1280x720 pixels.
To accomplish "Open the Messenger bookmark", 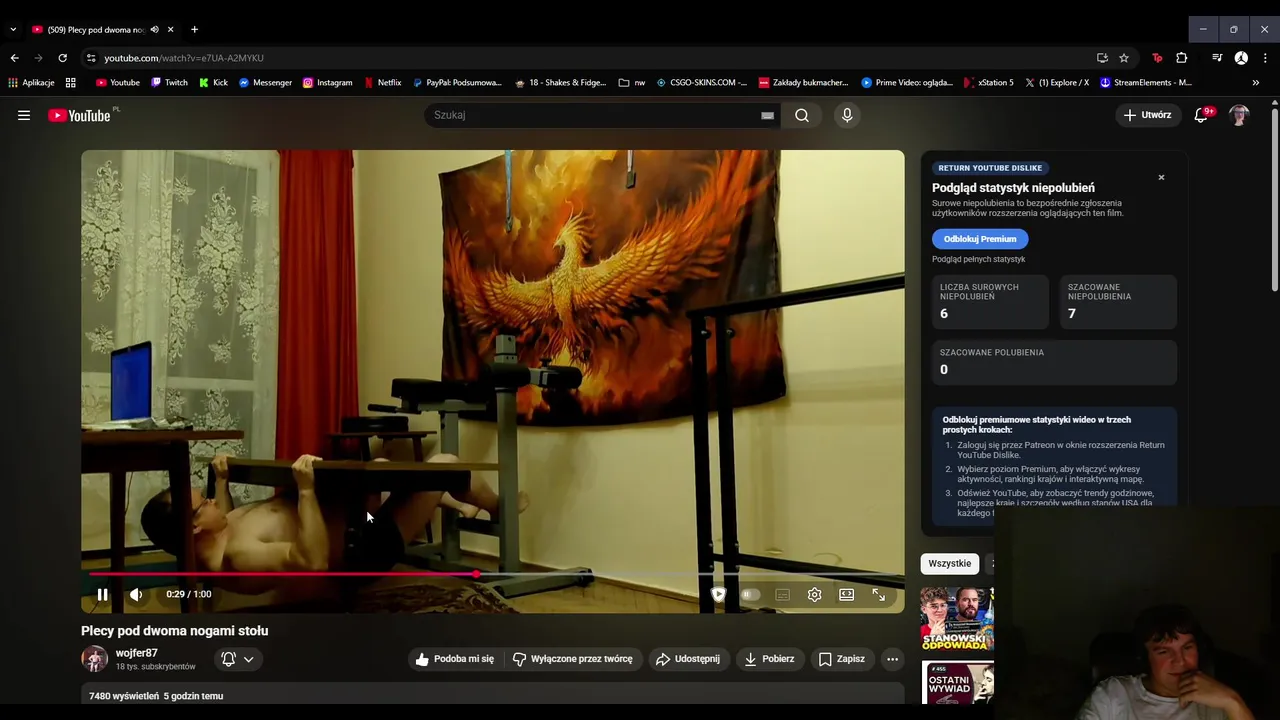I will click(265, 83).
